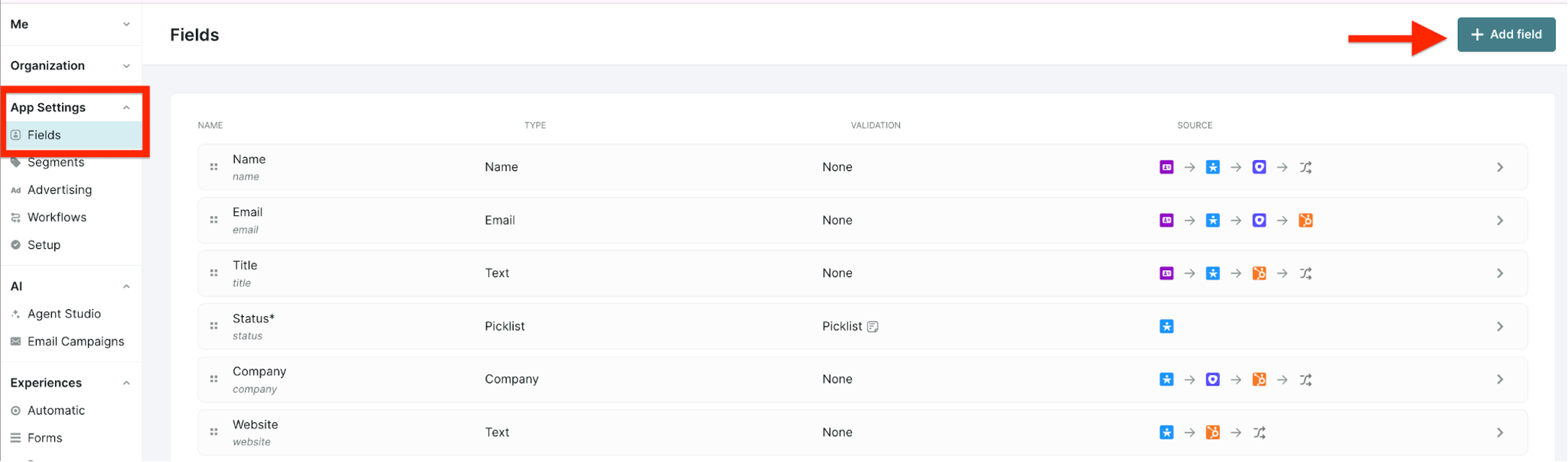Collapse the AI section

click(x=127, y=287)
